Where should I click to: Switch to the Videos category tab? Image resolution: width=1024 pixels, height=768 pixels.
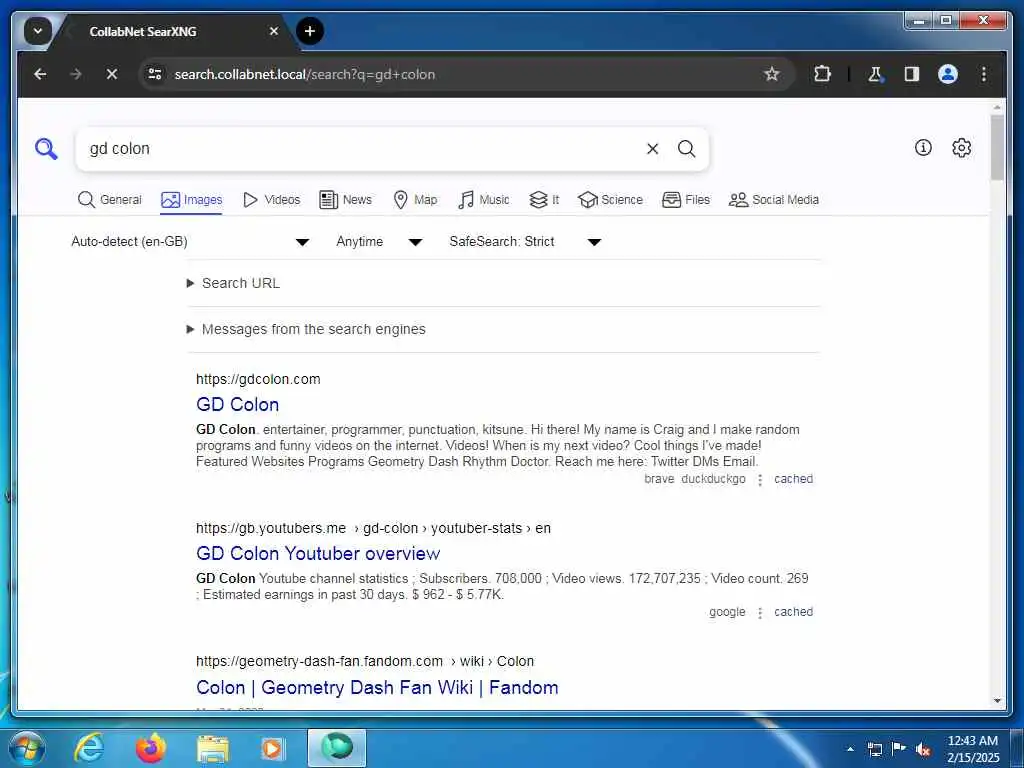pos(271,200)
